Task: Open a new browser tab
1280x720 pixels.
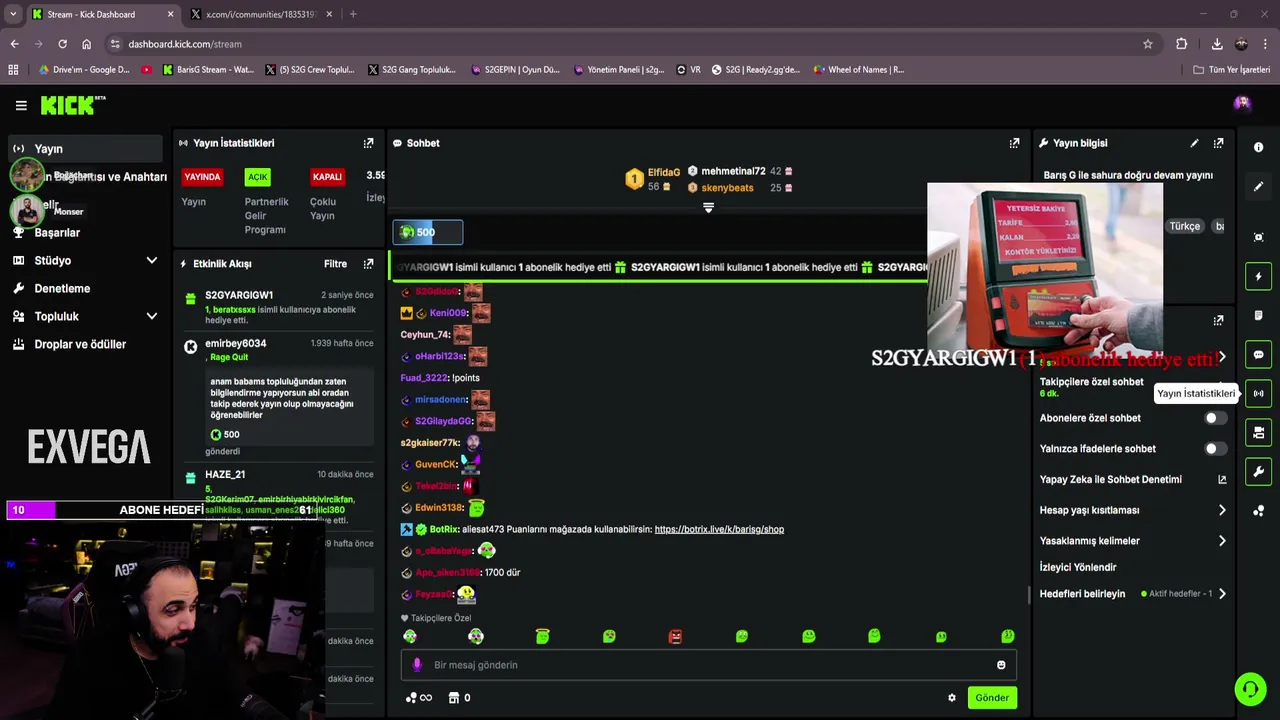Action: pos(353,14)
